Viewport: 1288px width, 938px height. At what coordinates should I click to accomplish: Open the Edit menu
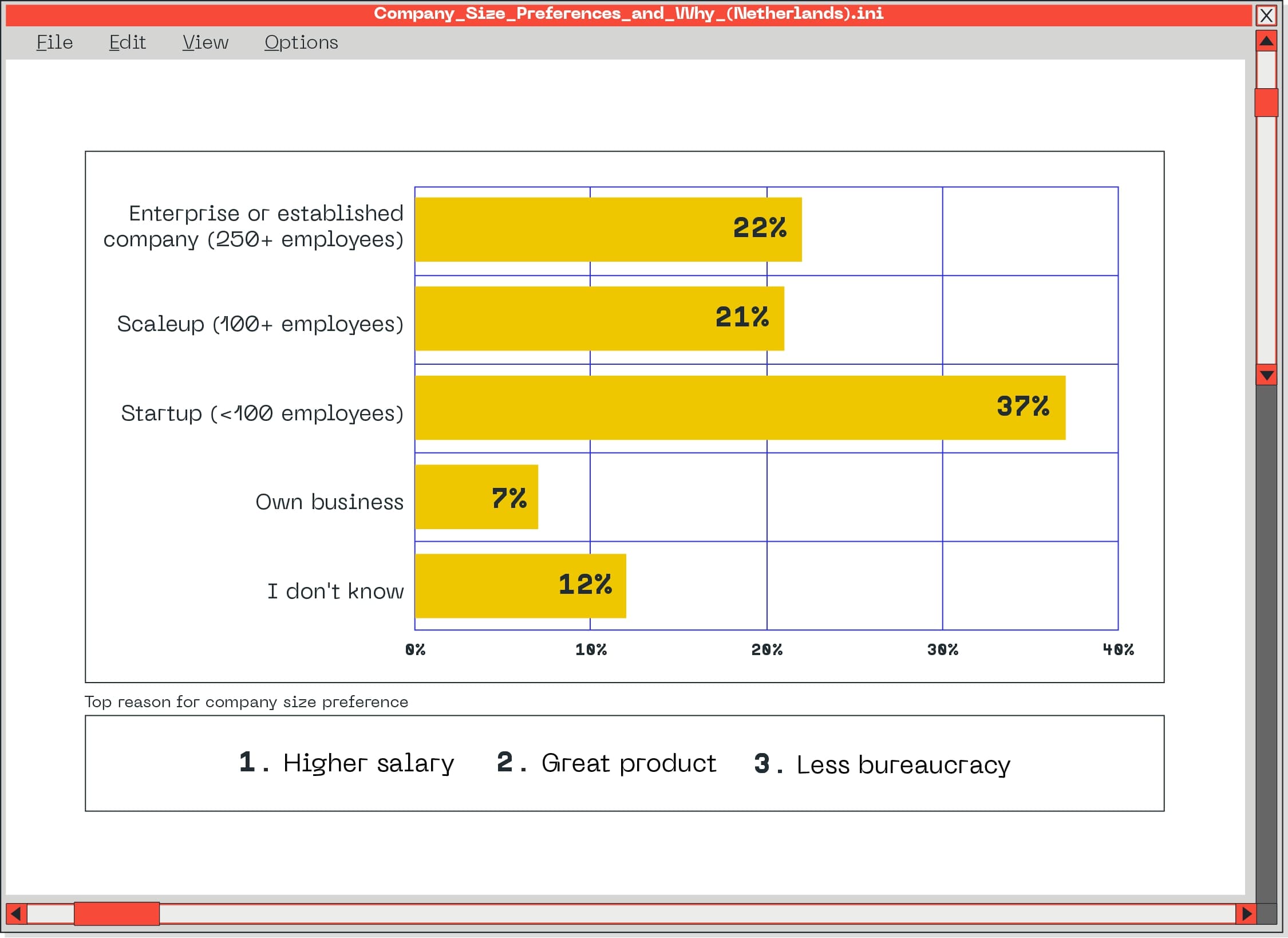[127, 42]
